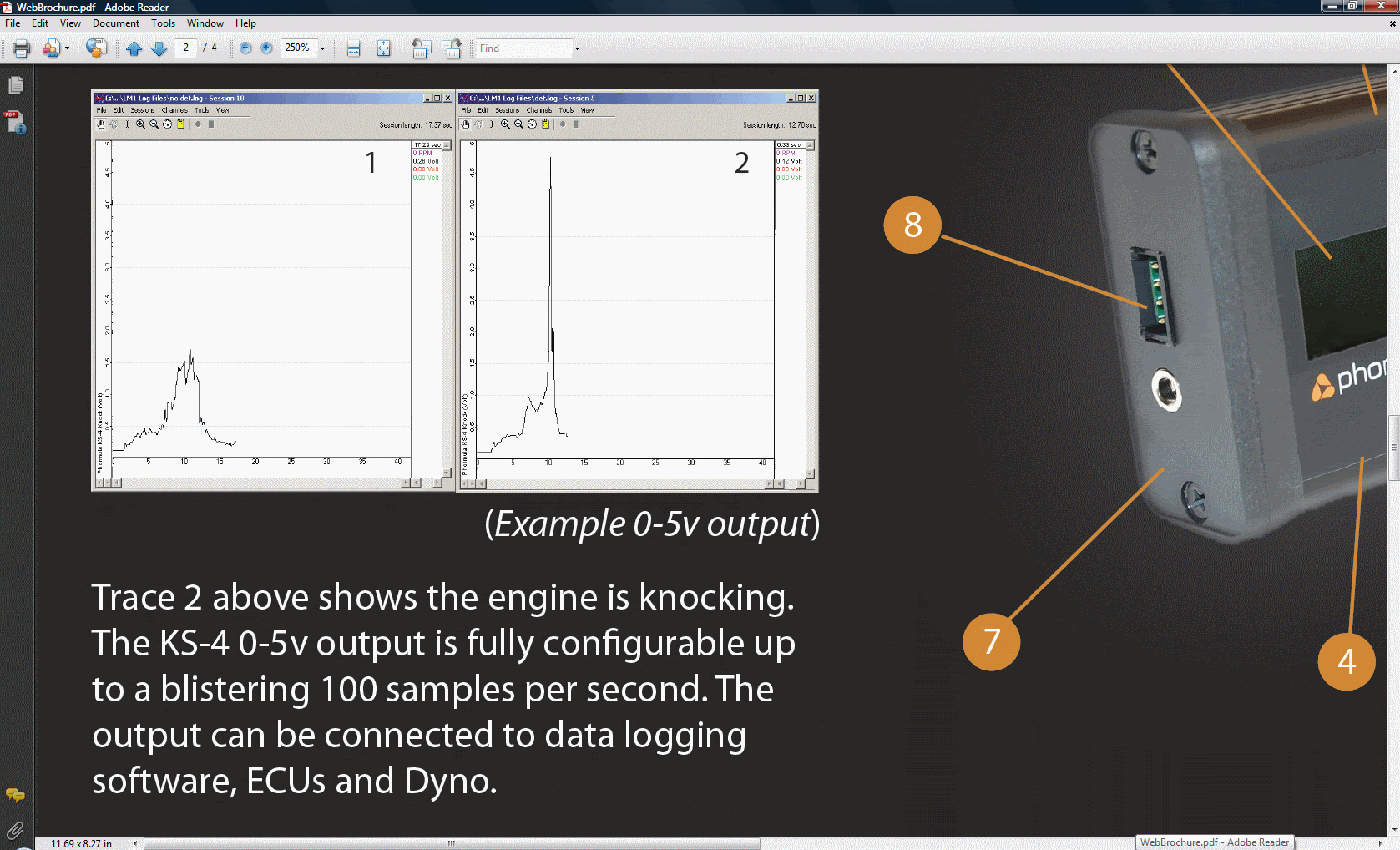Open the File menu
The image size is (1400, 850).
[x=13, y=23]
